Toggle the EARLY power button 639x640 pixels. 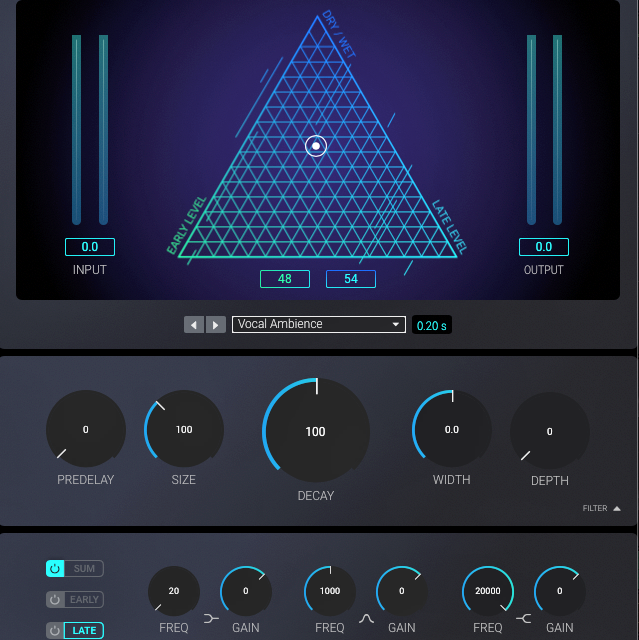56,600
